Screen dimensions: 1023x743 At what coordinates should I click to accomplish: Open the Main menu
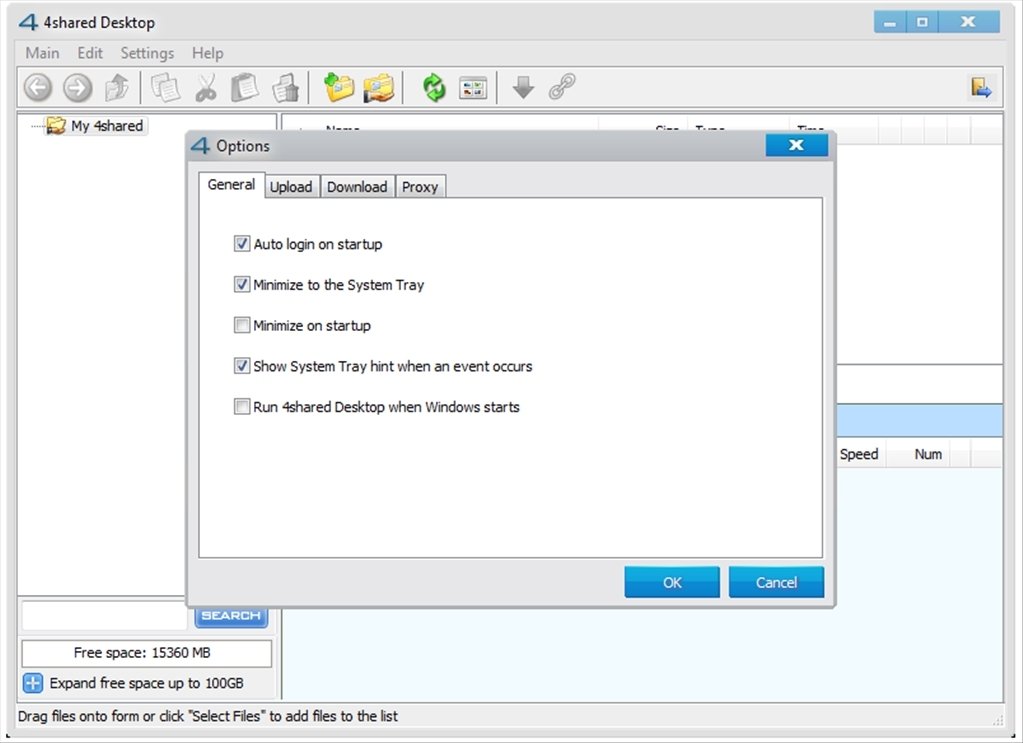[x=42, y=53]
